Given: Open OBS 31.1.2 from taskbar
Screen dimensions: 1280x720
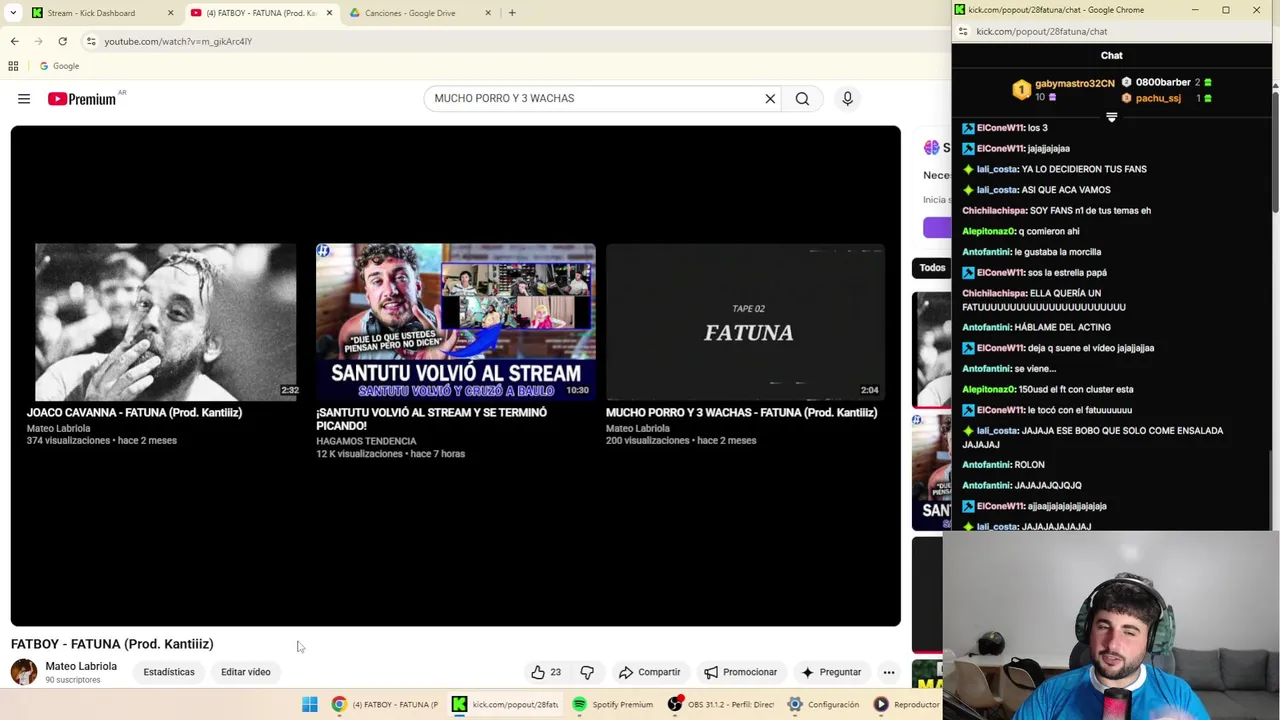Looking at the screenshot, I should (722, 704).
